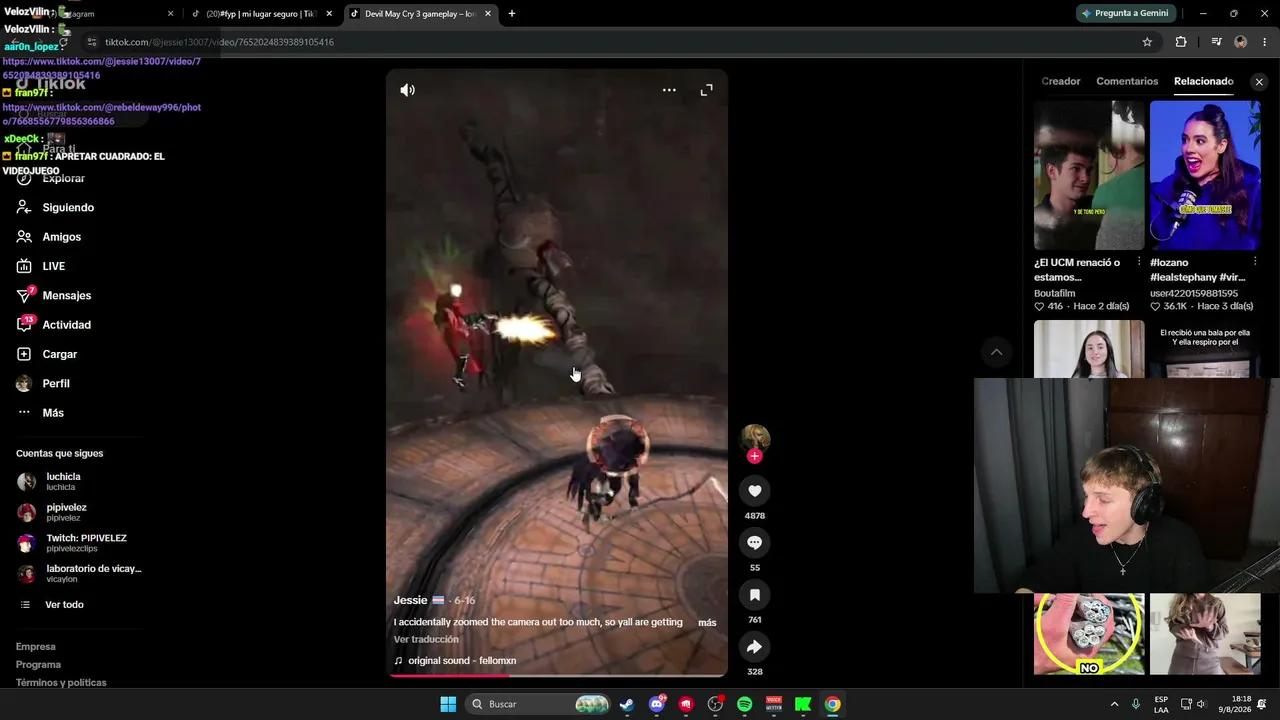Screen dimensions: 1280x720
Task: Open a new browser tab
Action: [x=512, y=14]
